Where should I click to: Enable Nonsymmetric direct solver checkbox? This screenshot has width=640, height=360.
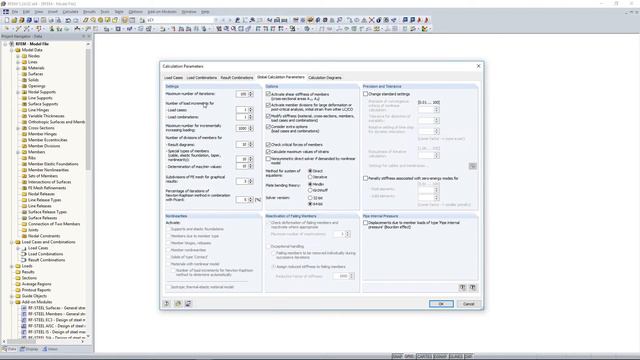coord(268,158)
